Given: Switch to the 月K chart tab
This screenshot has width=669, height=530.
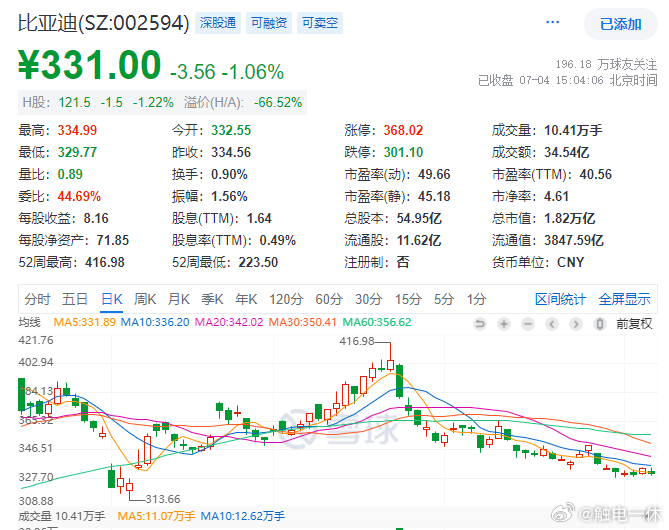Looking at the screenshot, I should click(179, 299).
